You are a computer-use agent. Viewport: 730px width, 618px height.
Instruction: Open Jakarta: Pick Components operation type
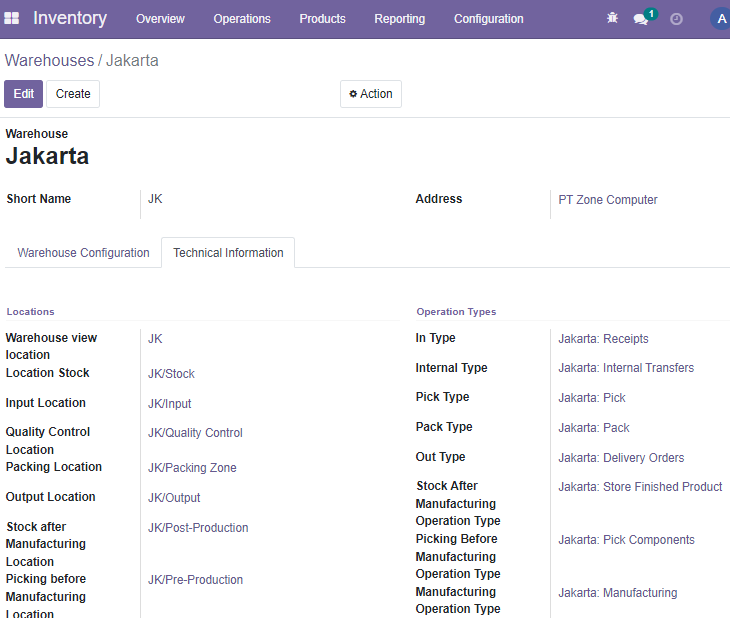tap(626, 540)
